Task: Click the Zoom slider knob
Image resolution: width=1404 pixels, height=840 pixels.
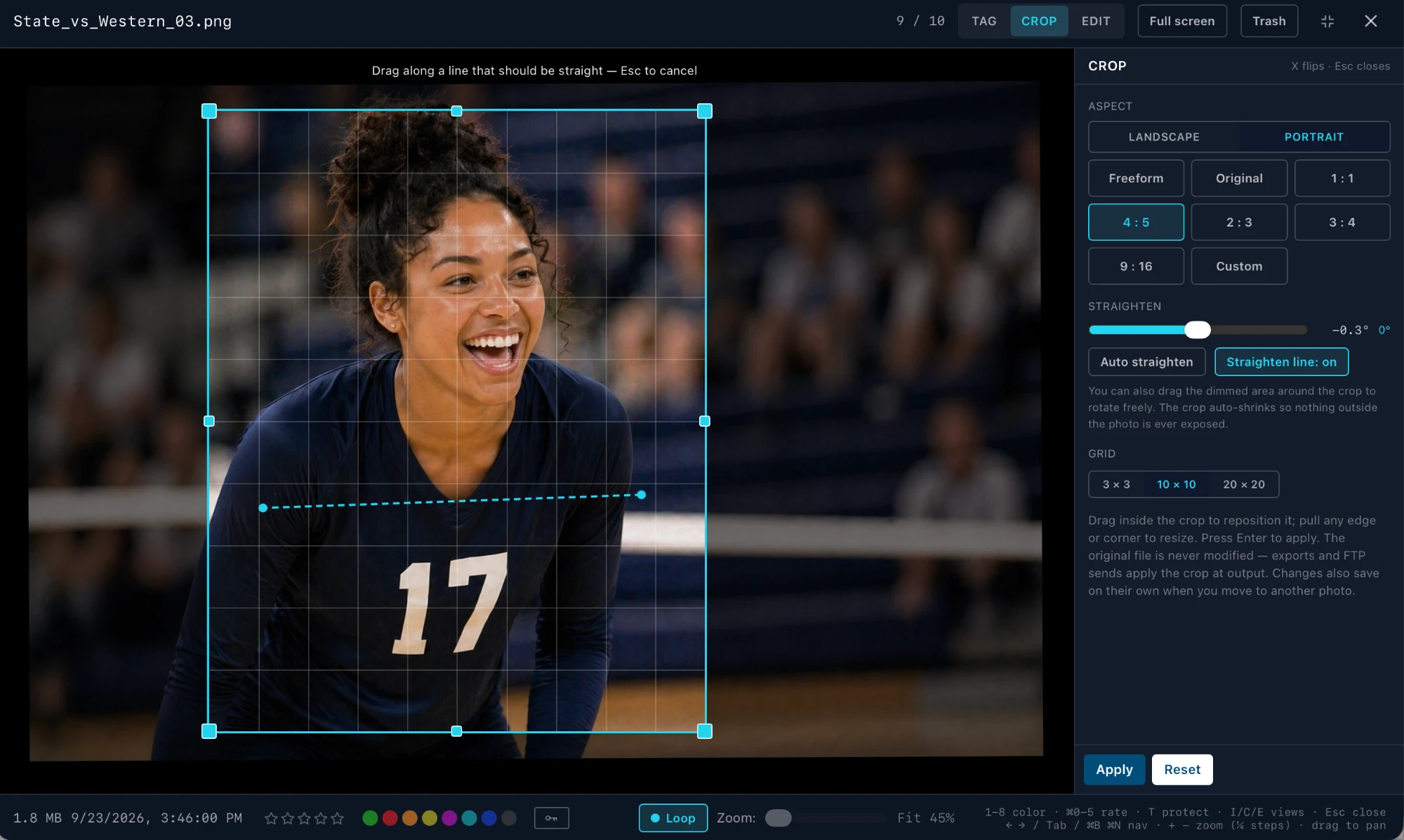Action: pyautogui.click(x=778, y=818)
